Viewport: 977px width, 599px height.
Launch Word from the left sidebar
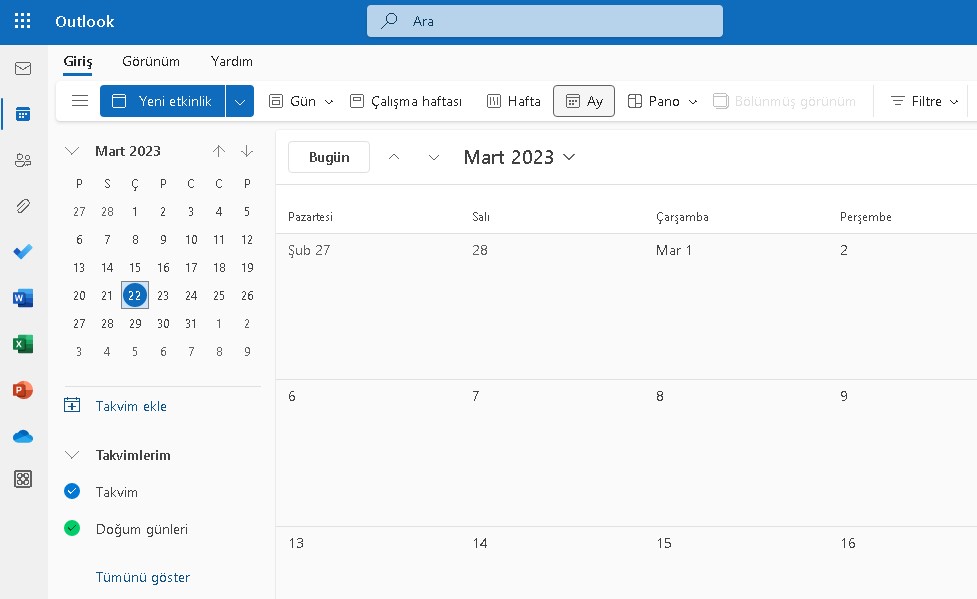(22, 298)
